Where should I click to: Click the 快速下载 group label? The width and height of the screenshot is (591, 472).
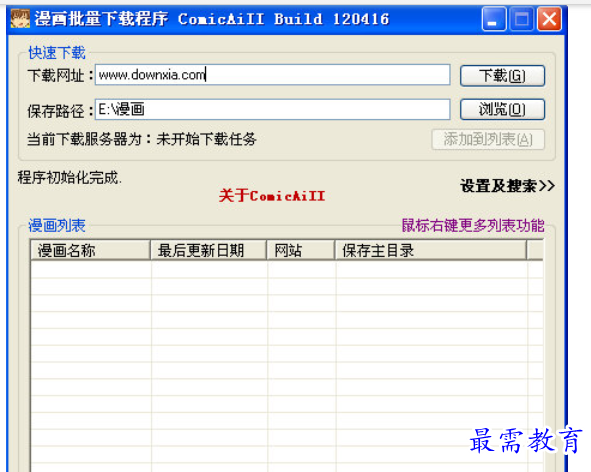57,53
